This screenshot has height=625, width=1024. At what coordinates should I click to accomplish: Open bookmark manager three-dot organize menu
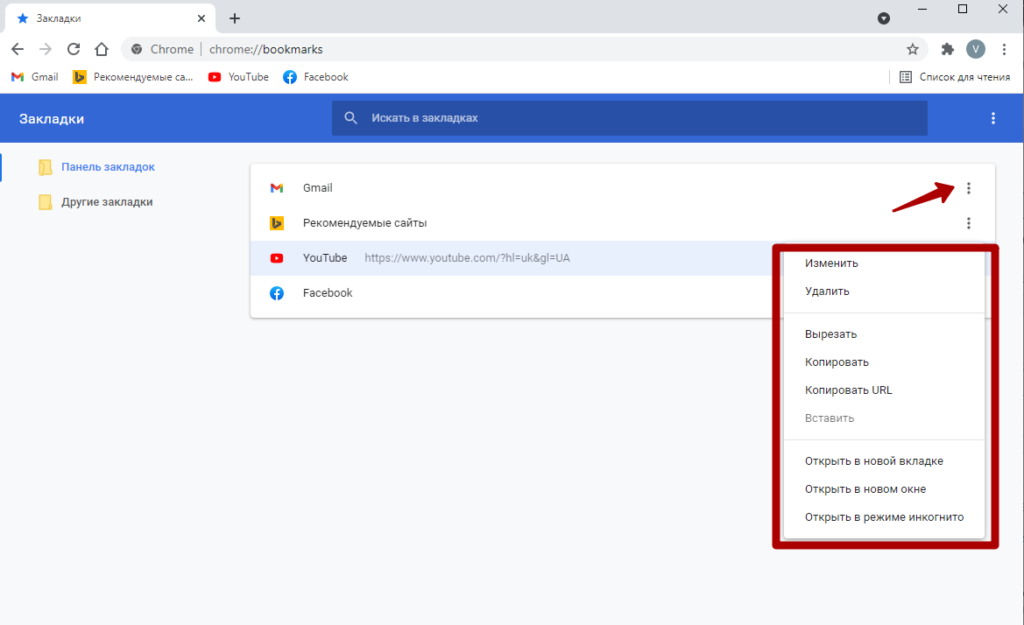pos(993,118)
